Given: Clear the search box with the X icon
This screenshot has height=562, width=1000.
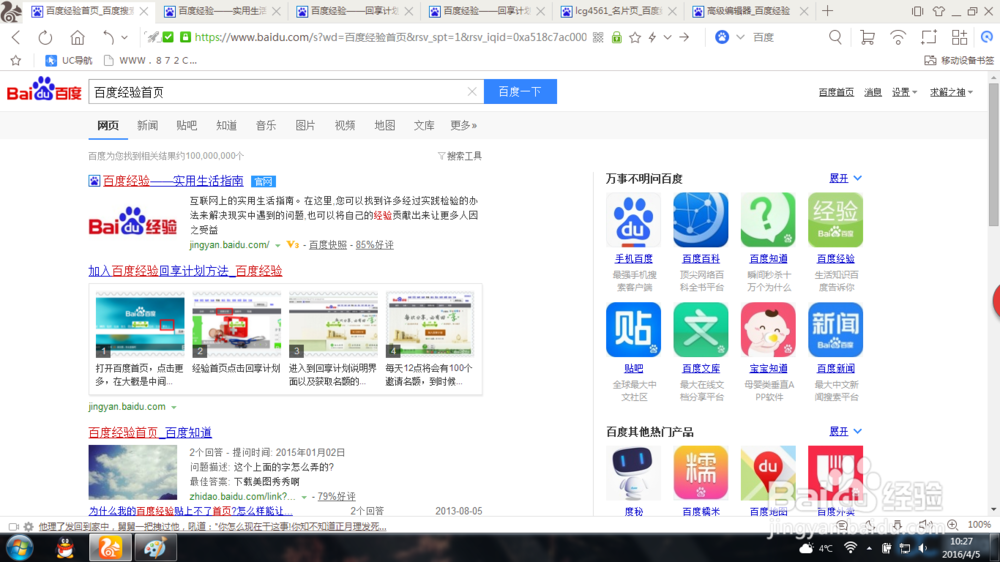Looking at the screenshot, I should pos(472,92).
